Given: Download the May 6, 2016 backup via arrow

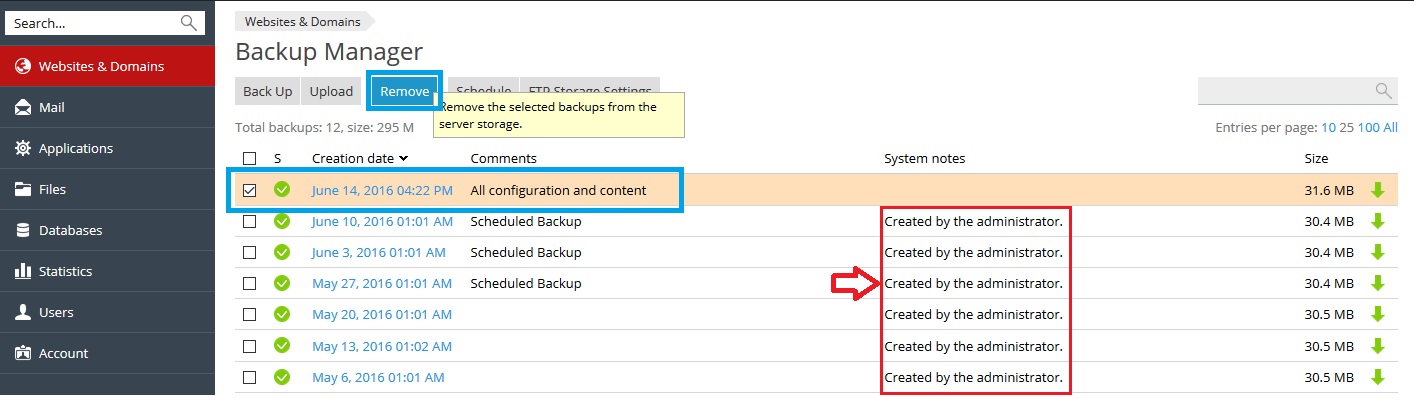Looking at the screenshot, I should (1377, 377).
